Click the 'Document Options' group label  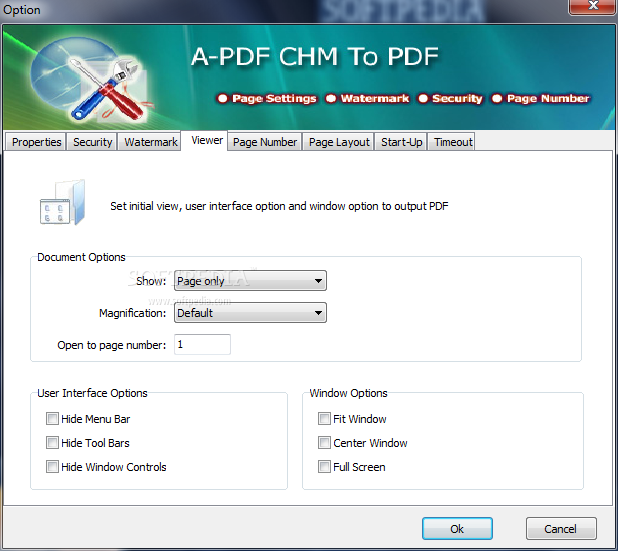[81, 257]
